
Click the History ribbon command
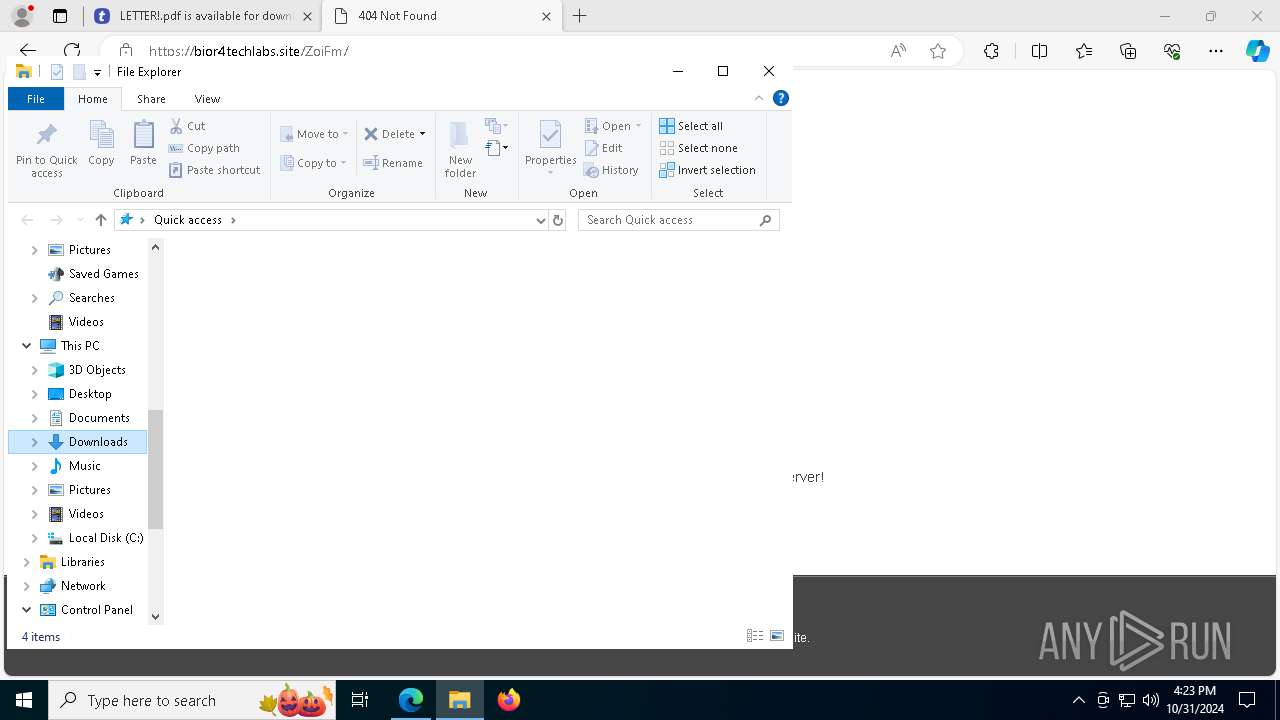(611, 170)
